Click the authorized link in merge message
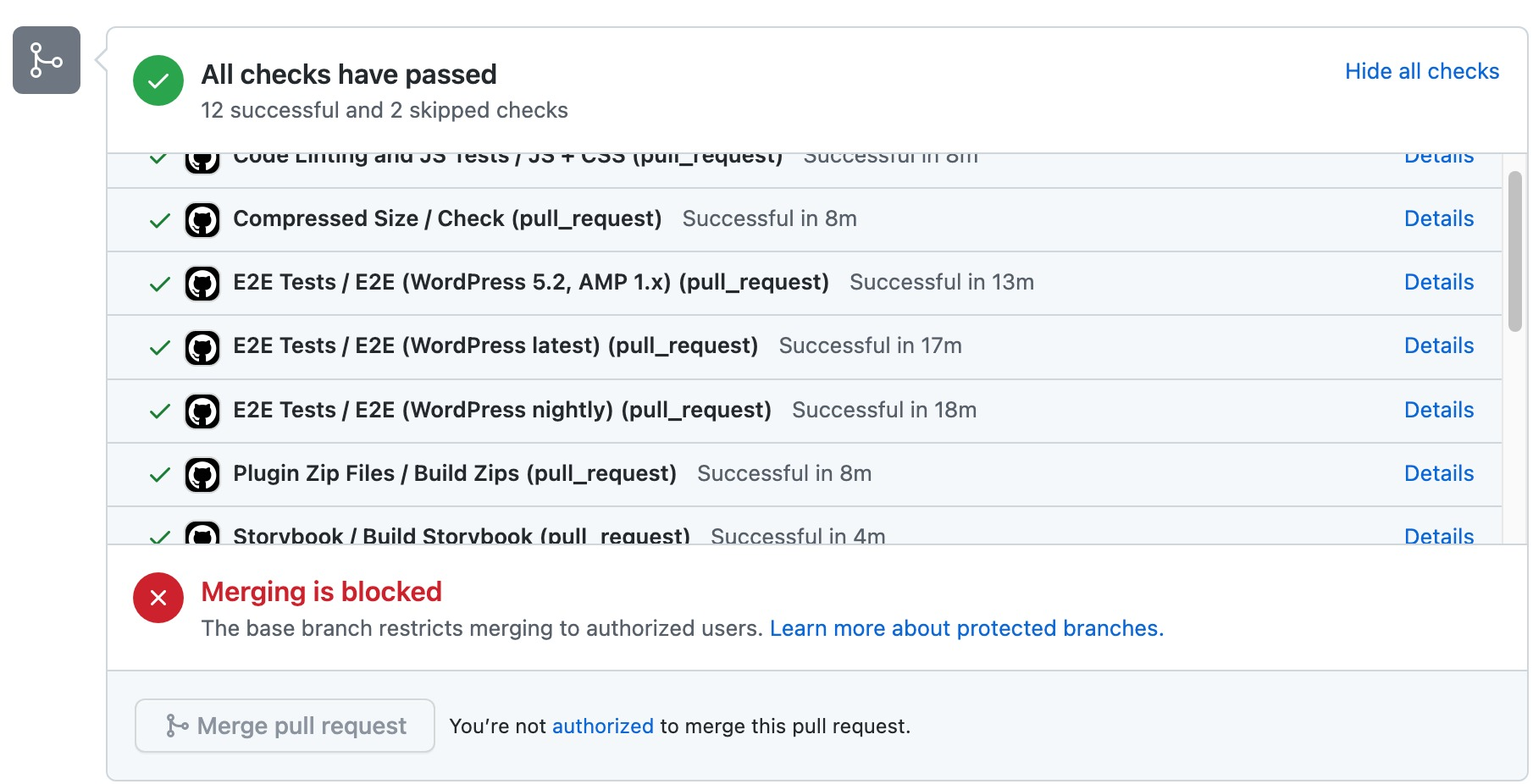 pyautogui.click(x=602, y=726)
